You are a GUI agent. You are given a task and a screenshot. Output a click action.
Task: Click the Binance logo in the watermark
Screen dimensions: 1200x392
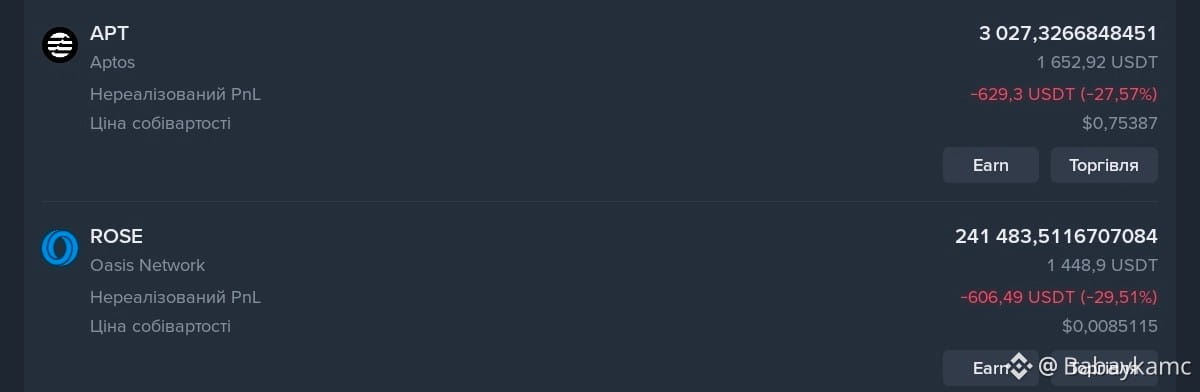[1018, 368]
